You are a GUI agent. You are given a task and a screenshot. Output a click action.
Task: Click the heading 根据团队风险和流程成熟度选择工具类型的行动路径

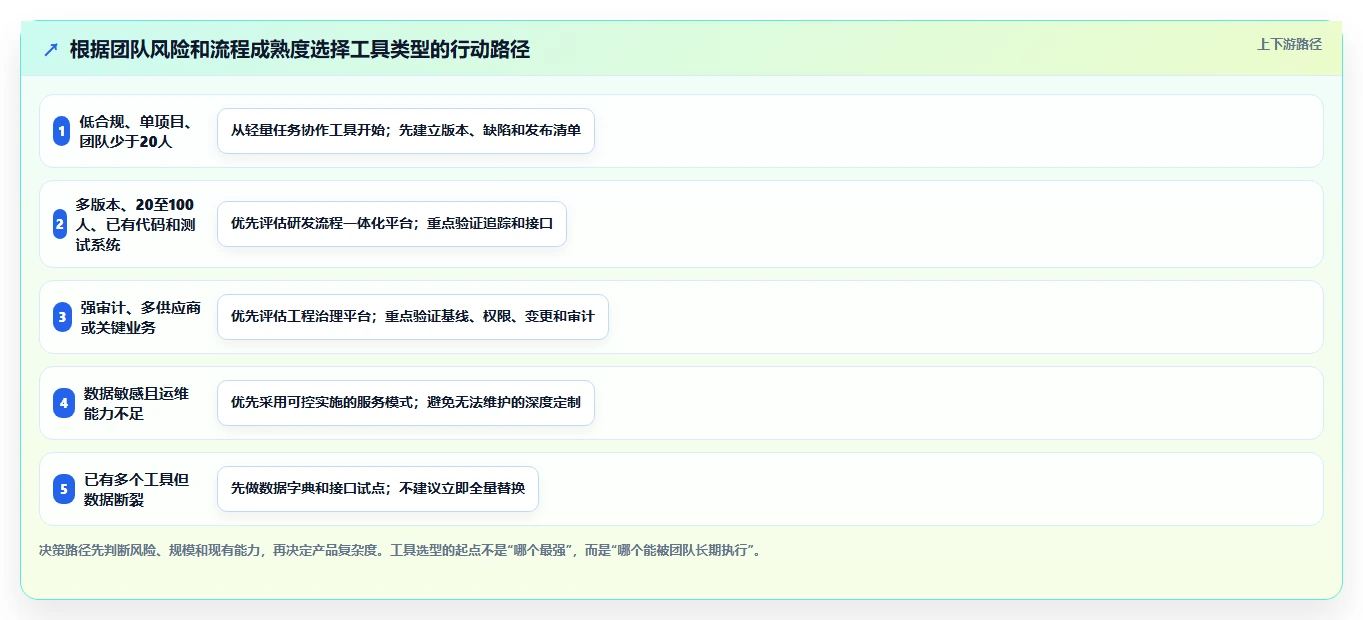coord(299,49)
